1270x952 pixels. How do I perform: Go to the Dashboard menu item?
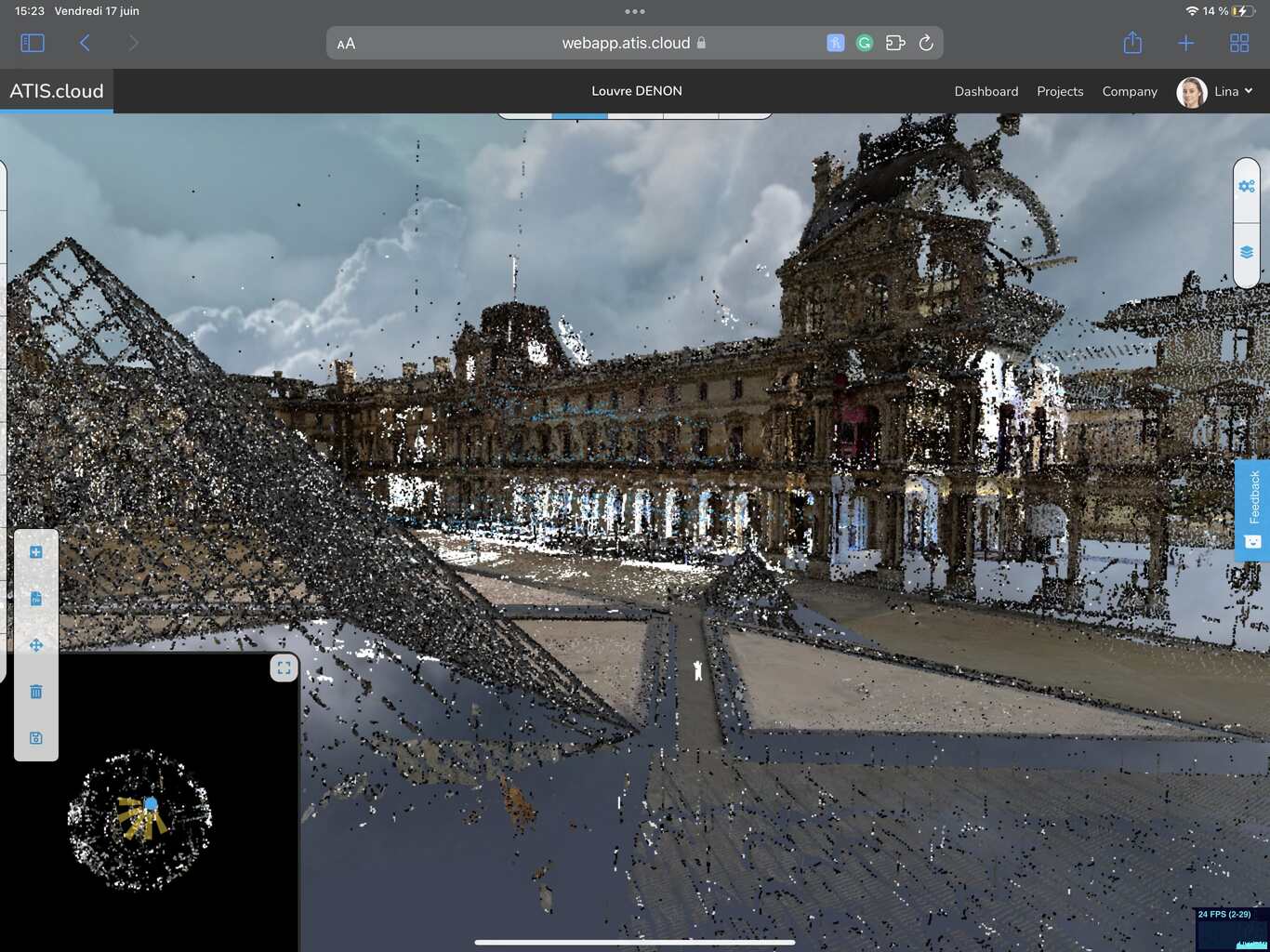tap(986, 91)
